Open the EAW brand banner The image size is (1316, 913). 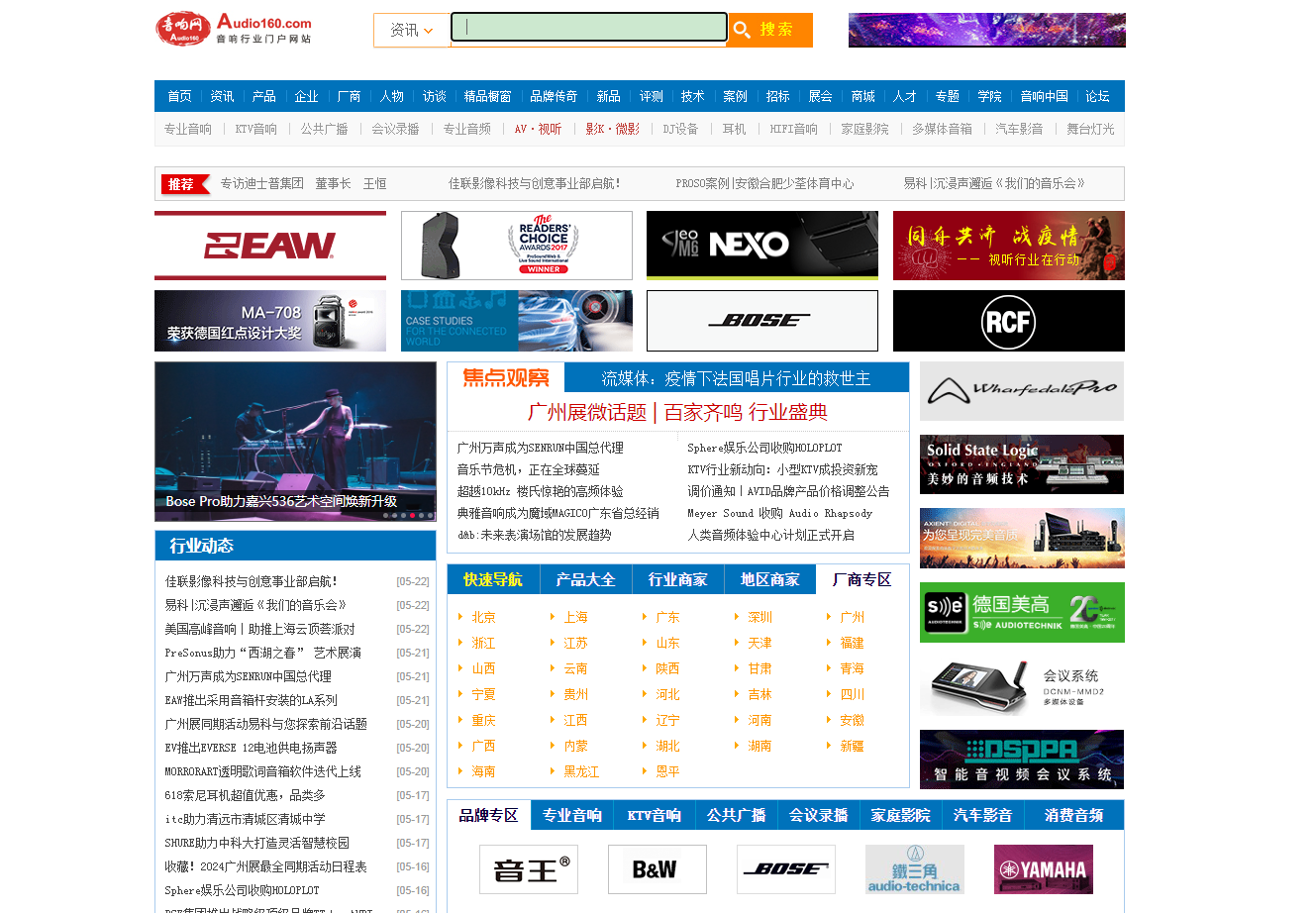pyautogui.click(x=270, y=246)
